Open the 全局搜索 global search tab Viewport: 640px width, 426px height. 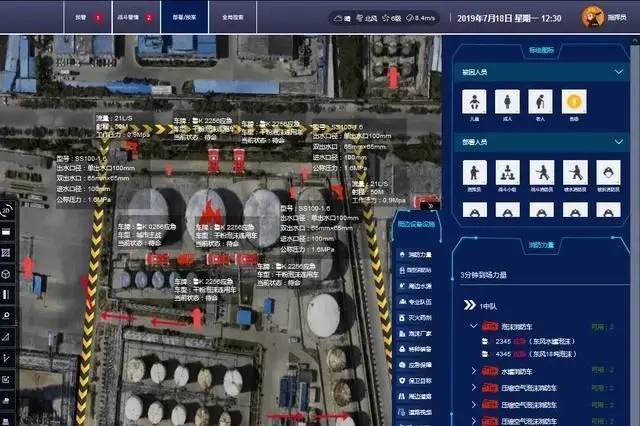233,17
